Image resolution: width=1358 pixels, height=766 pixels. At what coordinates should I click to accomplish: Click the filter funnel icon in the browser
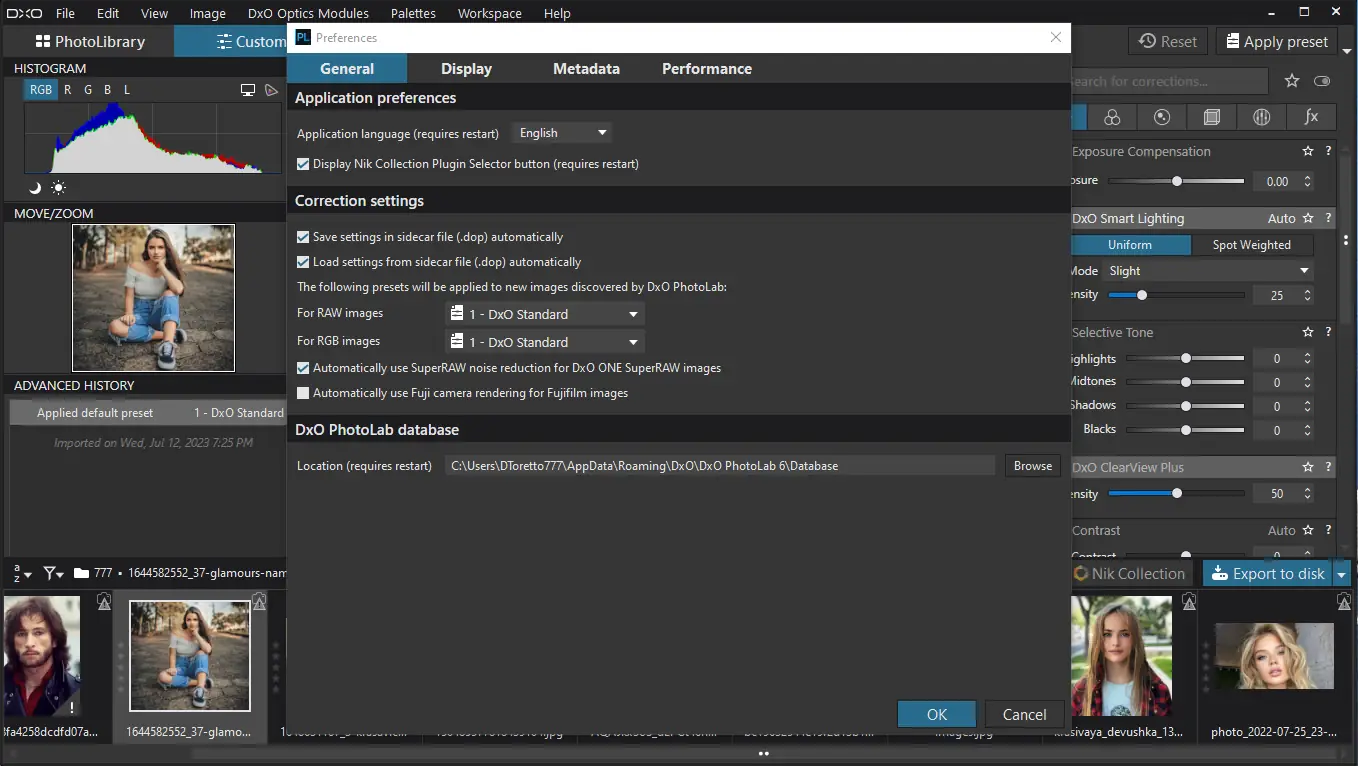coord(54,573)
